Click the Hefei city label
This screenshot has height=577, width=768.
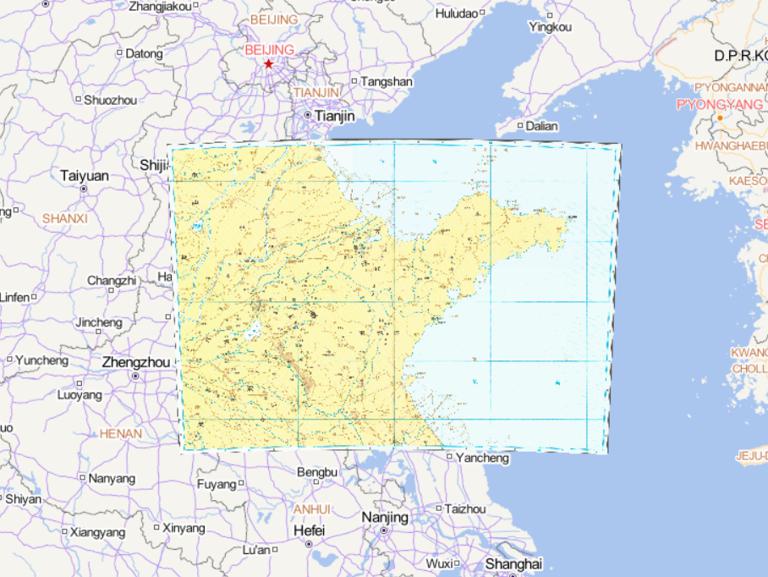309,530
